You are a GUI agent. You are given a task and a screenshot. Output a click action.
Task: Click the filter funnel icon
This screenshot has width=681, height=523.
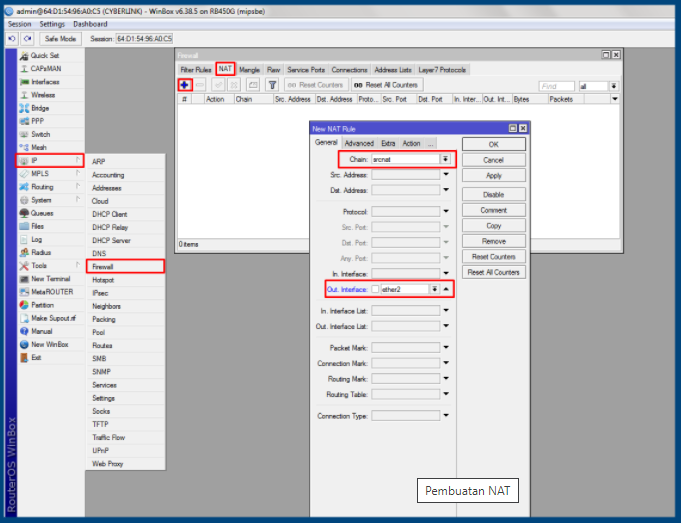[x=272, y=85]
